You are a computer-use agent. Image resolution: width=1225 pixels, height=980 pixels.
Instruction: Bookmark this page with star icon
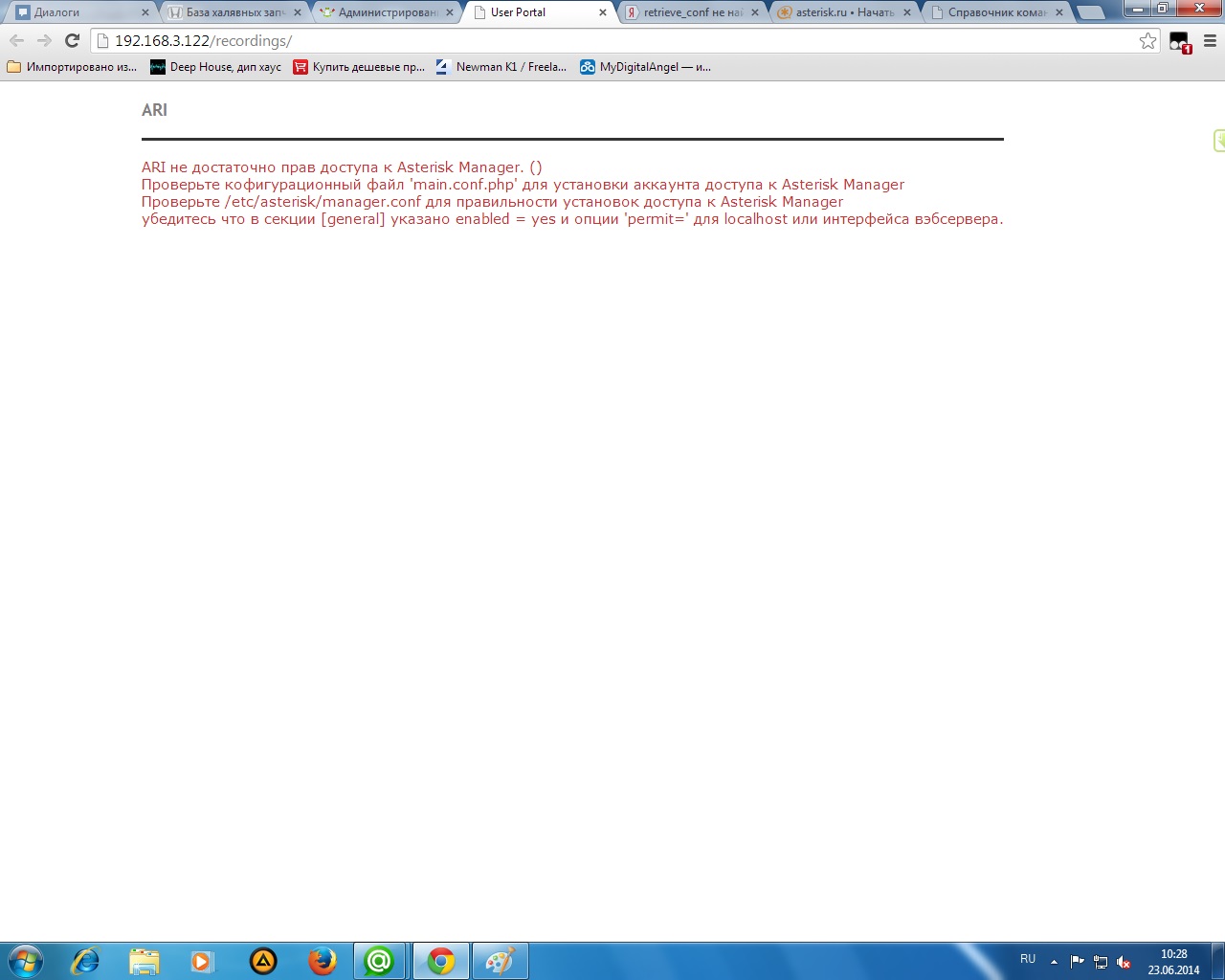coord(1147,40)
